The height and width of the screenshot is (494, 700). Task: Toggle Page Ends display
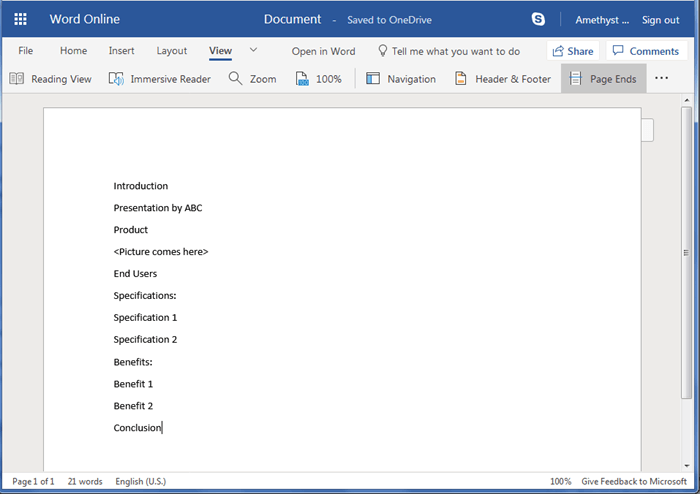pos(603,79)
